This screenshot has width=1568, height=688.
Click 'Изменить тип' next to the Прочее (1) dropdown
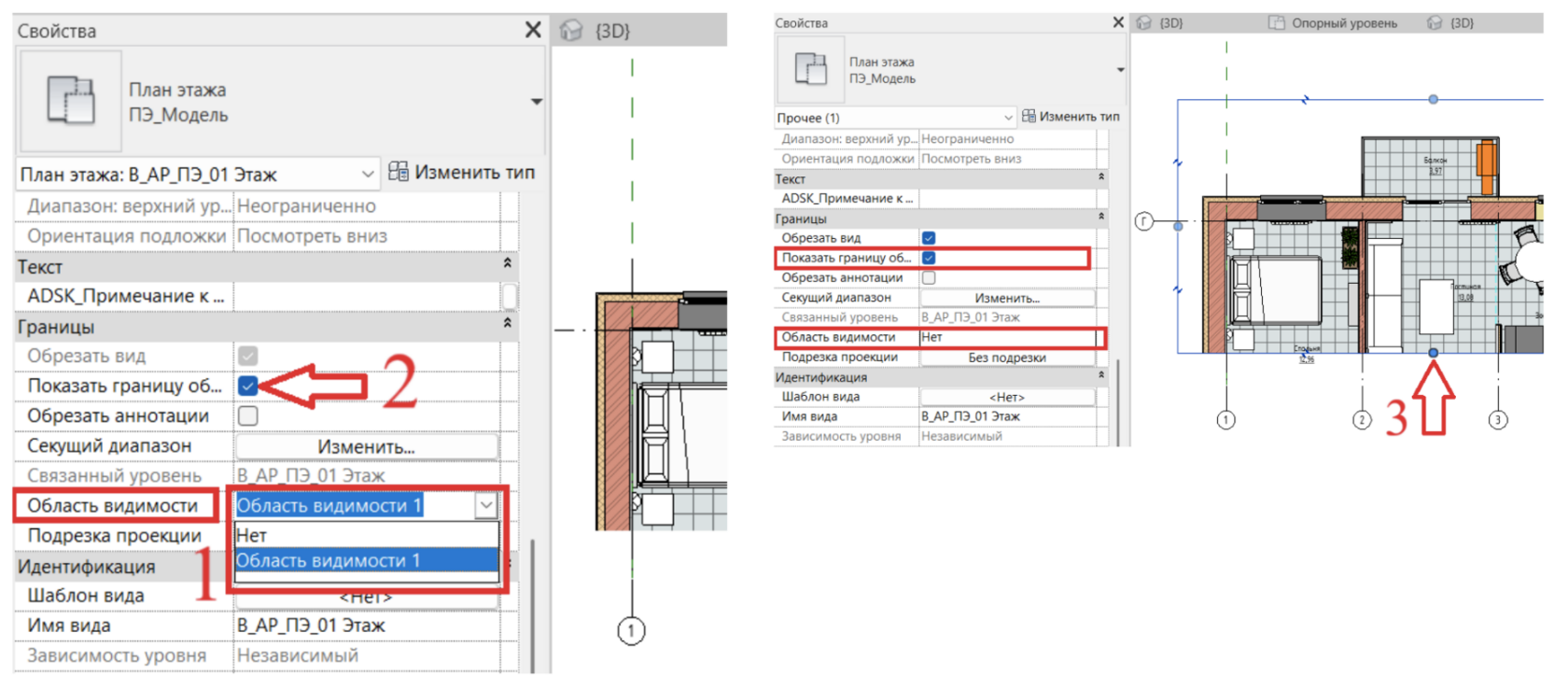[x=1071, y=117]
